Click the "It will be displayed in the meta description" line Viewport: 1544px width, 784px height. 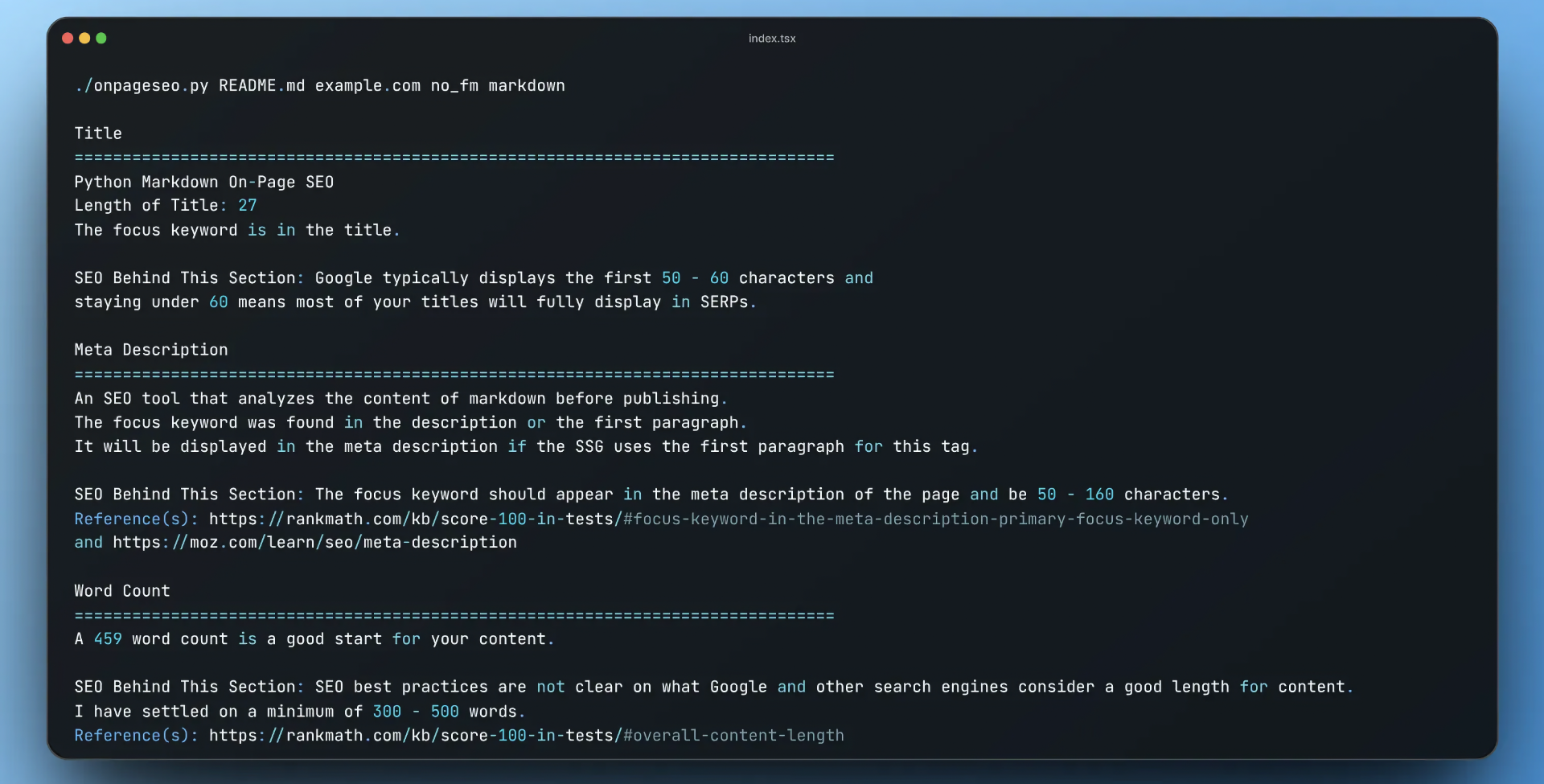527,447
